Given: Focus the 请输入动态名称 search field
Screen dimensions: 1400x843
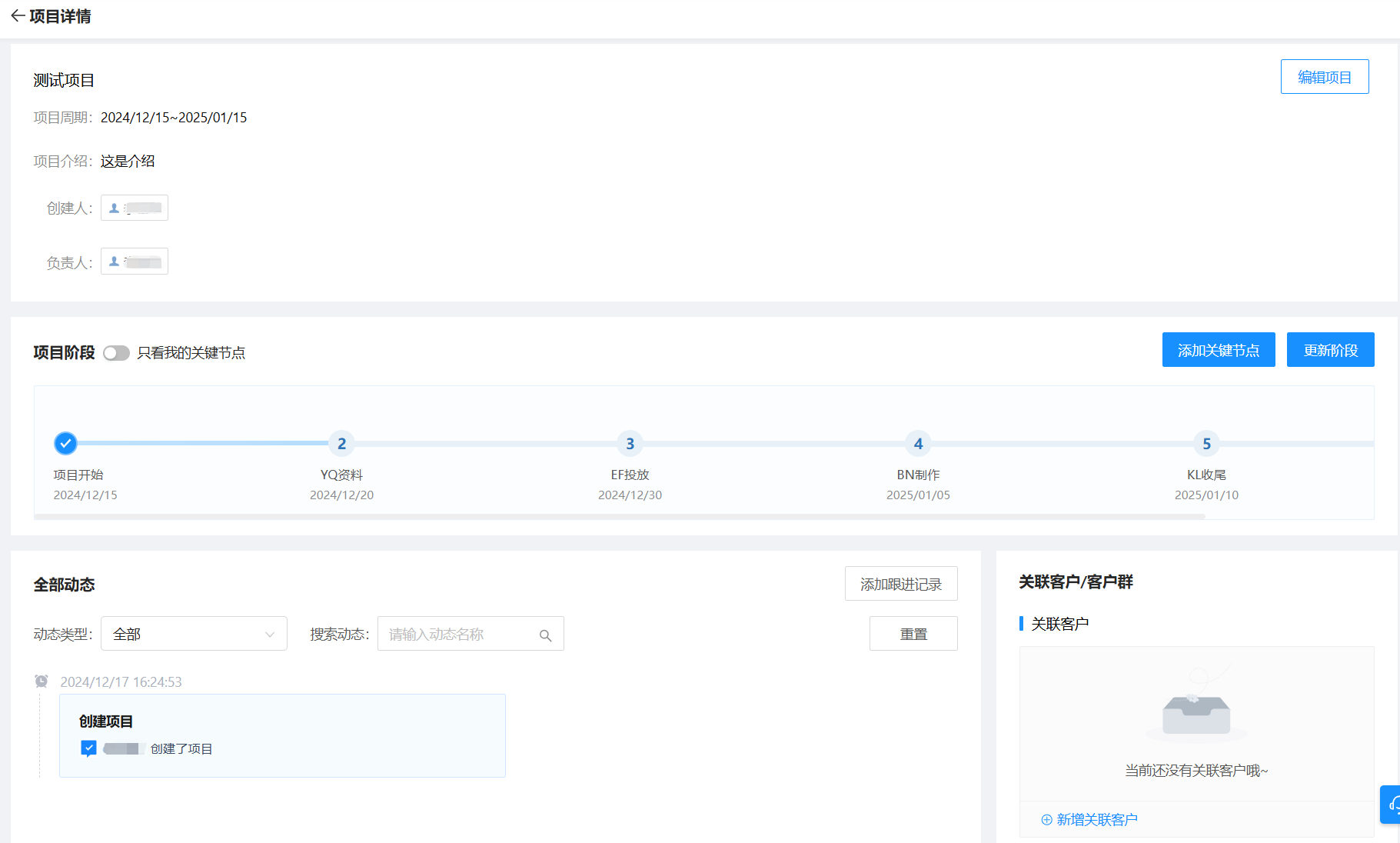Looking at the screenshot, I should pos(459,635).
